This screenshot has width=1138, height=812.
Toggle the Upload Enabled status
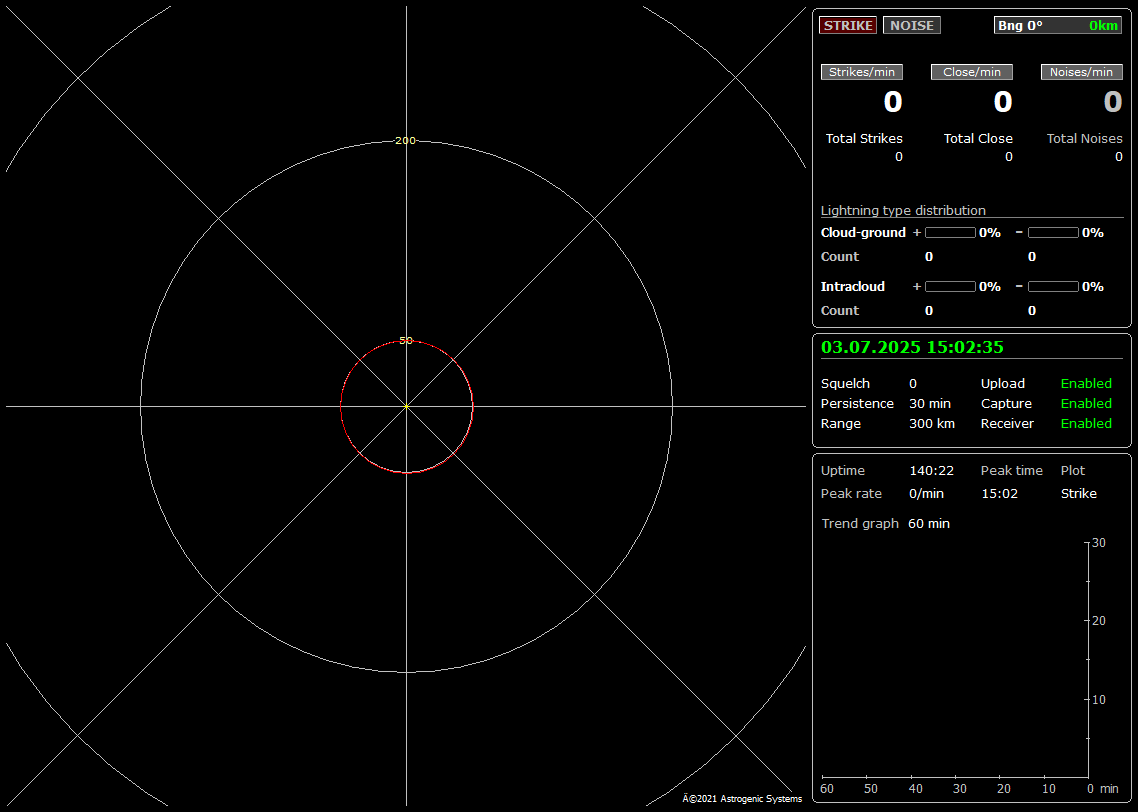[1086, 383]
